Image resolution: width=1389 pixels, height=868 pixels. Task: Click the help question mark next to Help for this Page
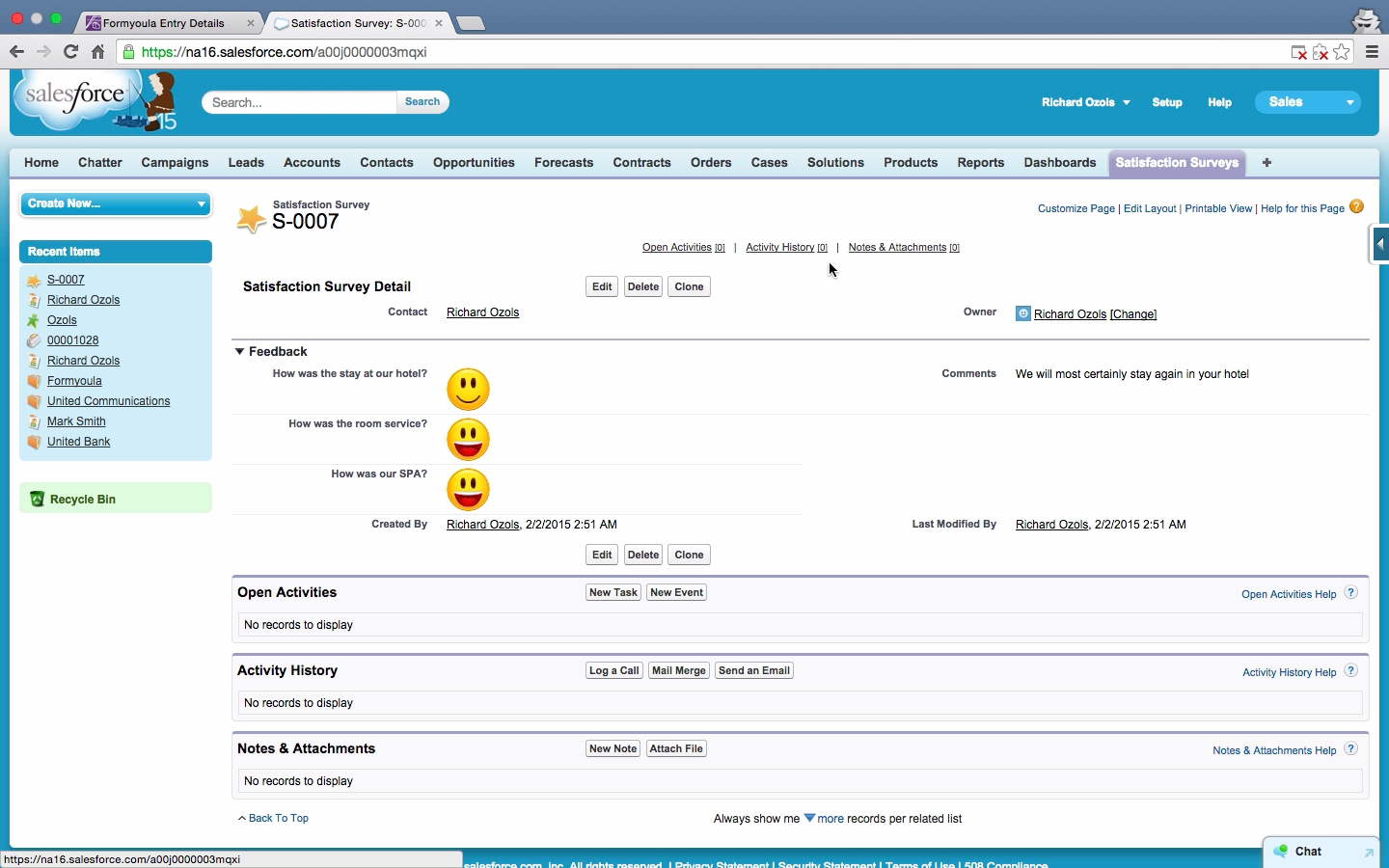click(x=1356, y=206)
